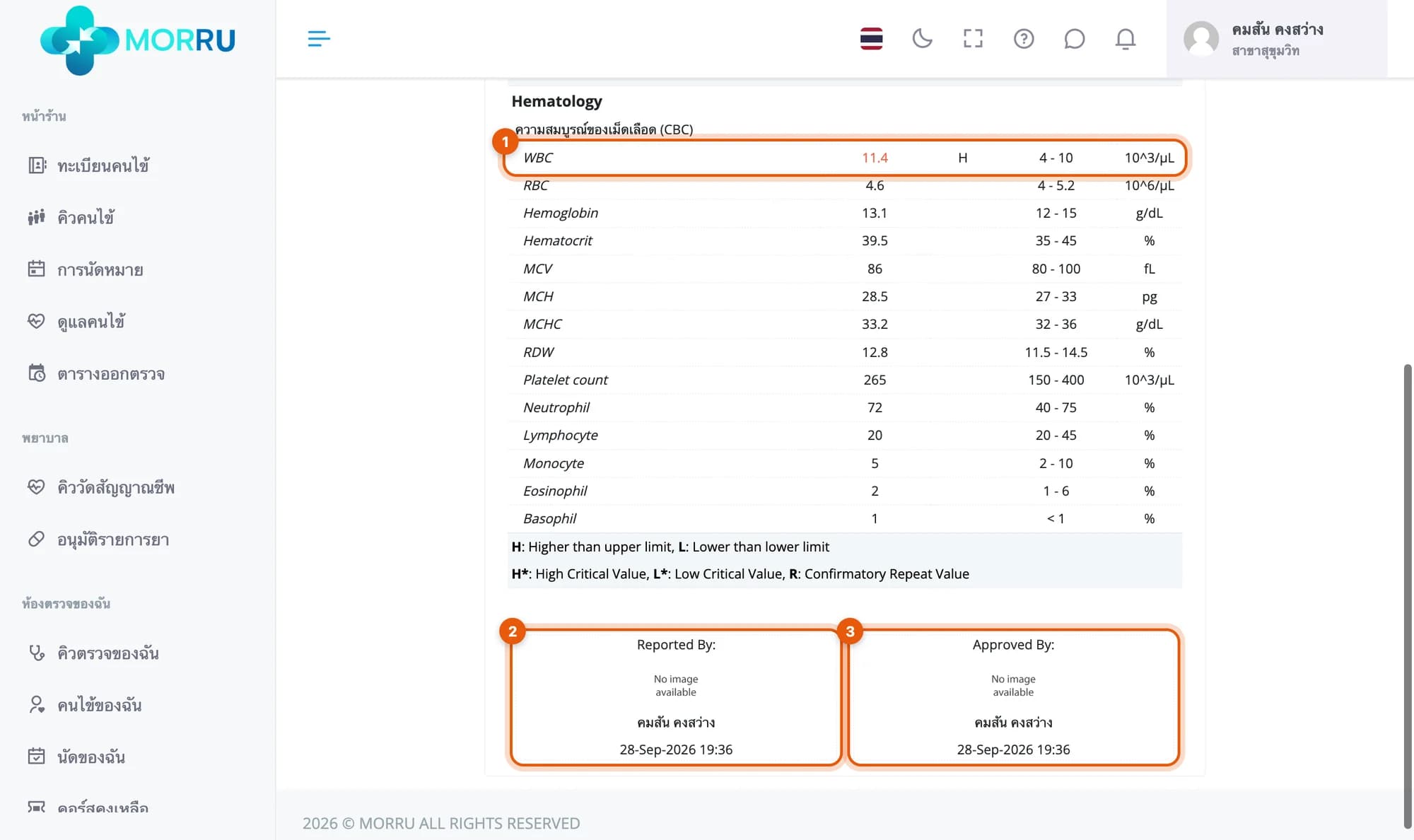Click the heart care icon beside ดูแลคนไข้
This screenshot has height=840, width=1414.
click(x=36, y=321)
